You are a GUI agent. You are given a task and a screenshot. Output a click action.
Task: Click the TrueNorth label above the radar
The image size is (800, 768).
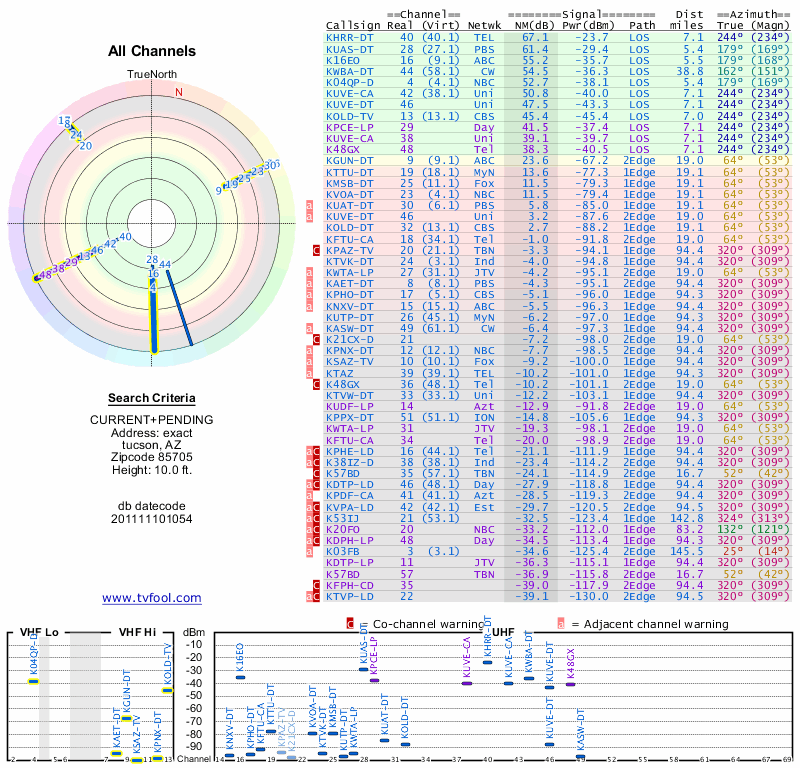(x=152, y=75)
